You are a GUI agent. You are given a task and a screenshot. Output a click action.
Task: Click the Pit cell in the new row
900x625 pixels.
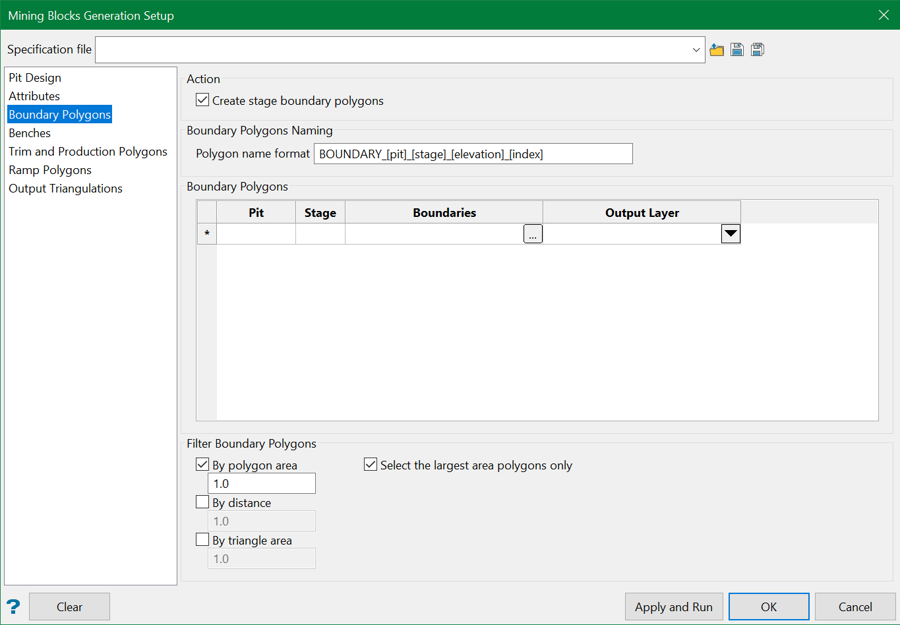point(256,234)
